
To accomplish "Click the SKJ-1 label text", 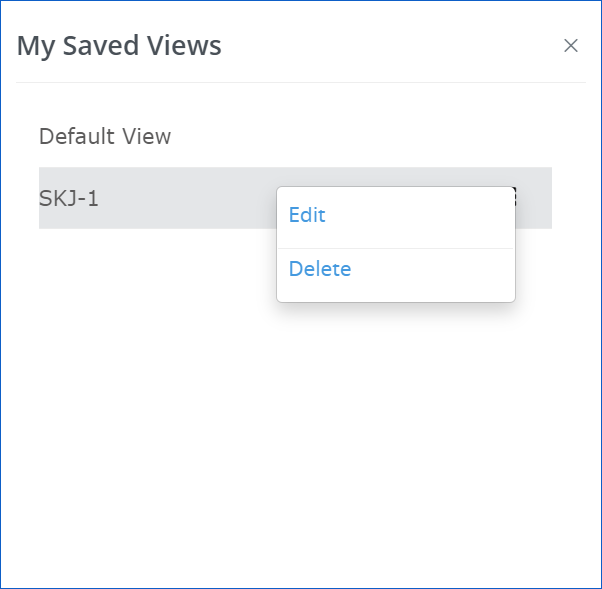I will (x=69, y=198).
